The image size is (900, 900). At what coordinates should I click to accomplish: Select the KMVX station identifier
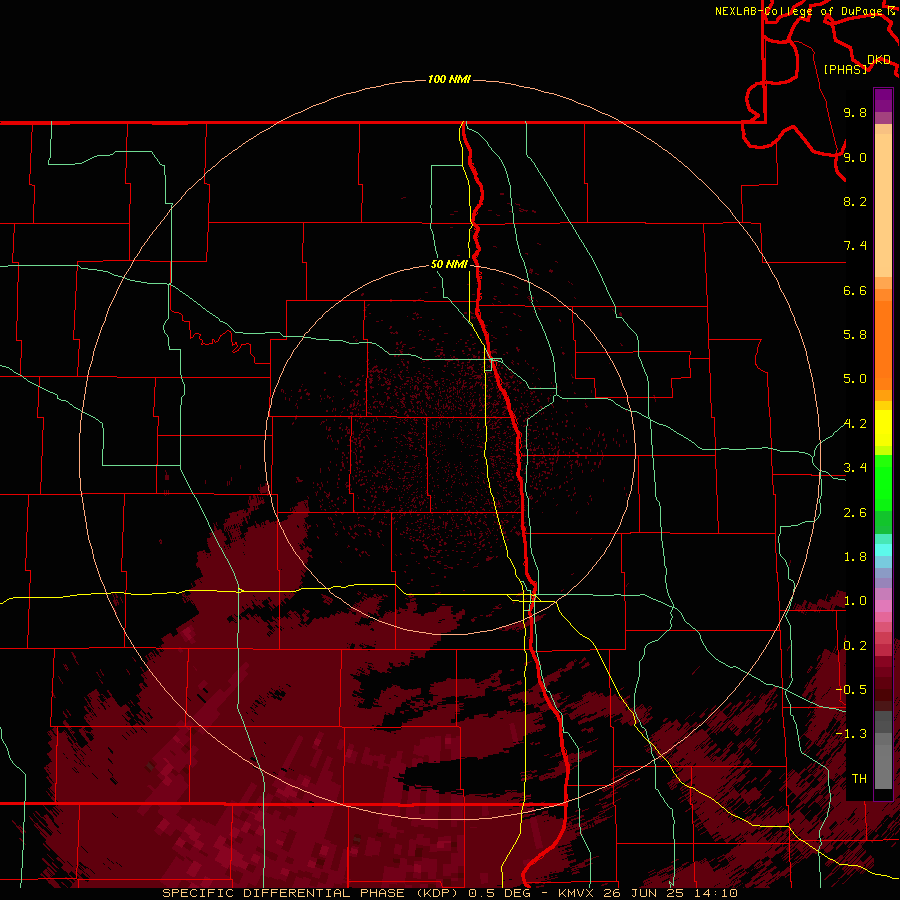[576, 893]
